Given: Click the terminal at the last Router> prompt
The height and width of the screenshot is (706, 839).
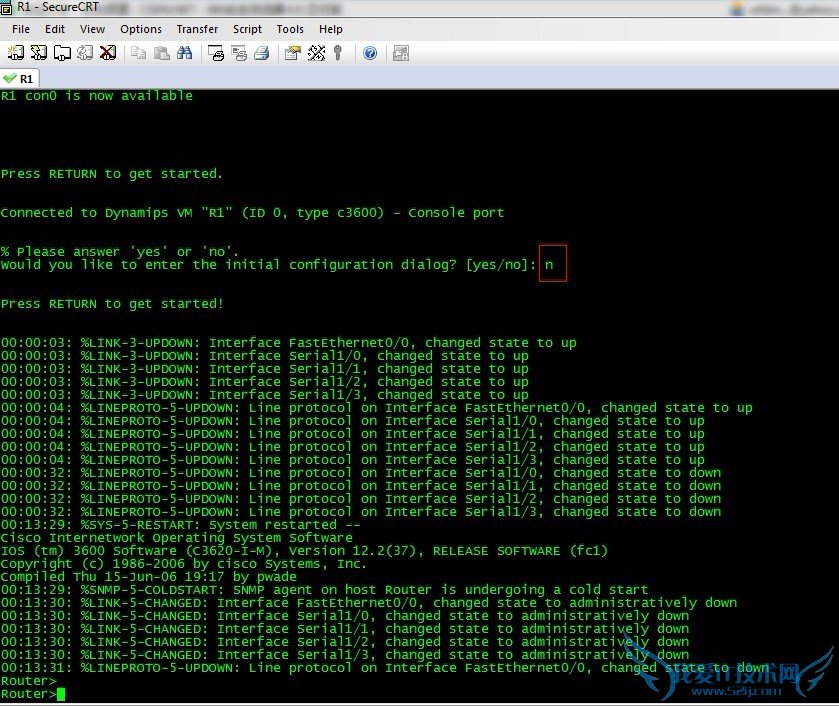Looking at the screenshot, I should 61,694.
